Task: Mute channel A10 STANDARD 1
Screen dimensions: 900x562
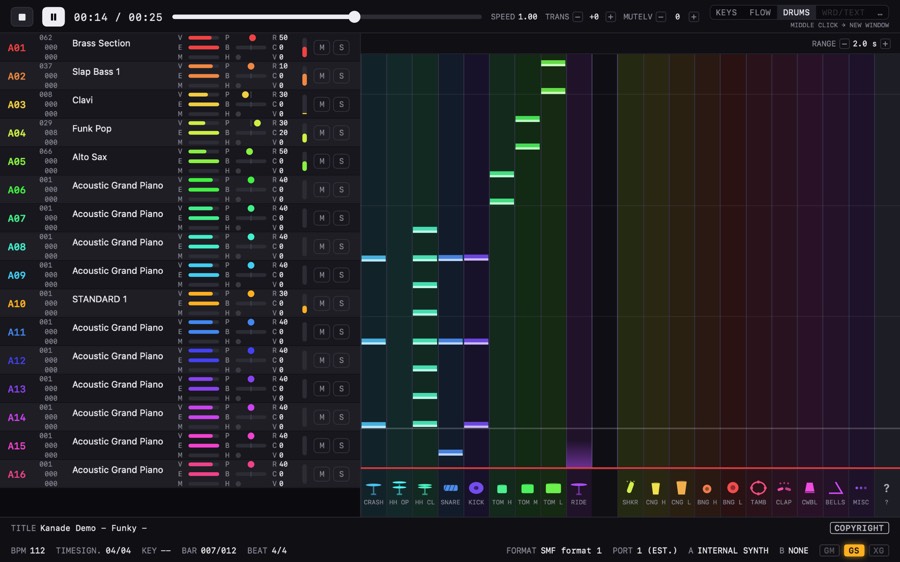Action: 322,303
